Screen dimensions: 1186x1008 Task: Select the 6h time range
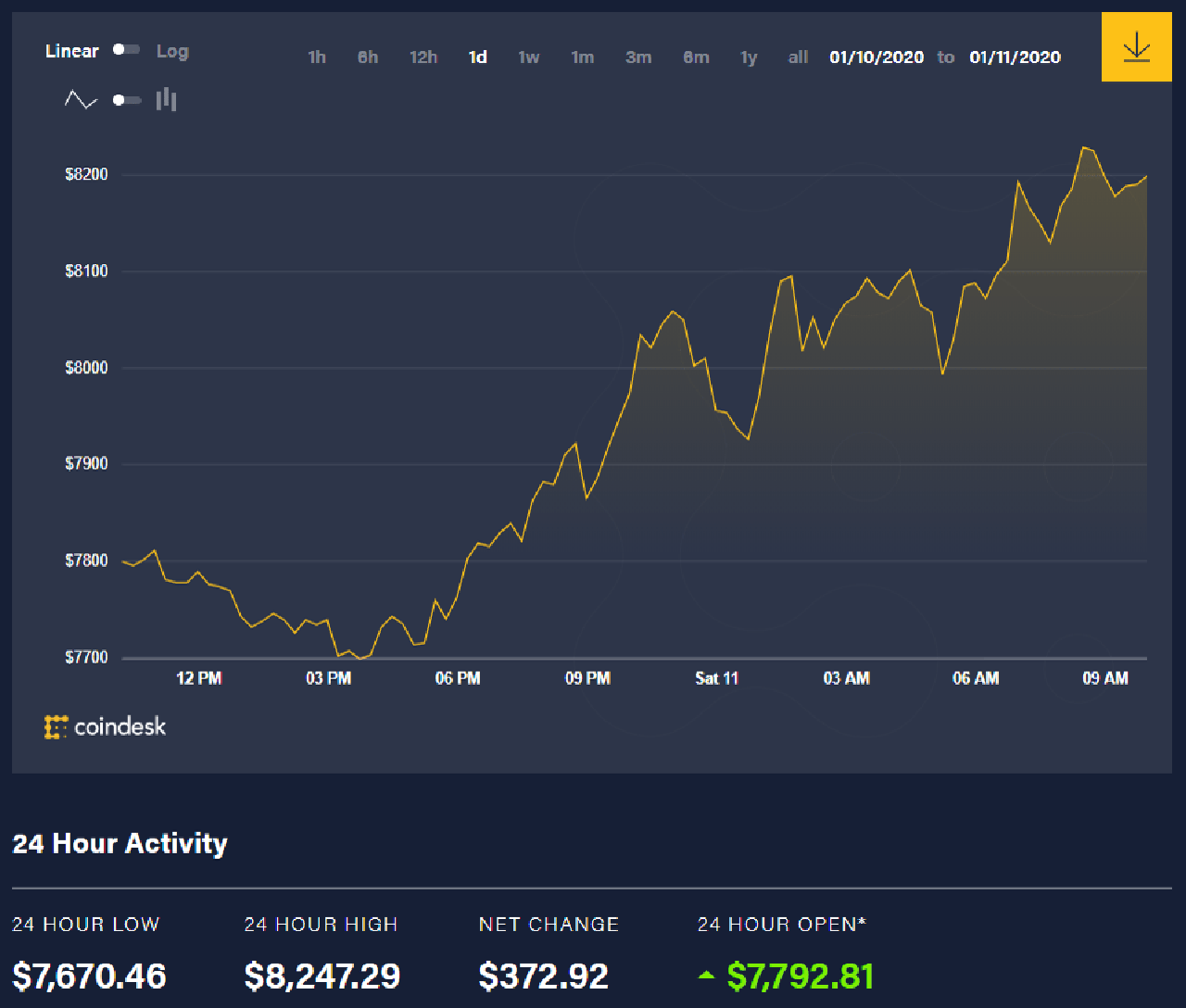pos(368,57)
